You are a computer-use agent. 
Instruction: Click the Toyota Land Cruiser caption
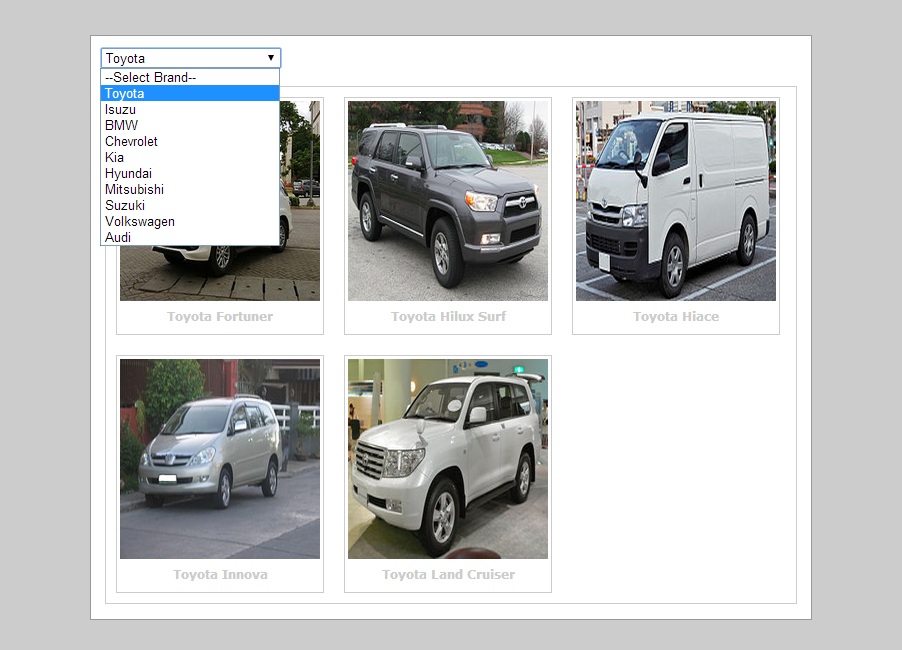point(448,575)
